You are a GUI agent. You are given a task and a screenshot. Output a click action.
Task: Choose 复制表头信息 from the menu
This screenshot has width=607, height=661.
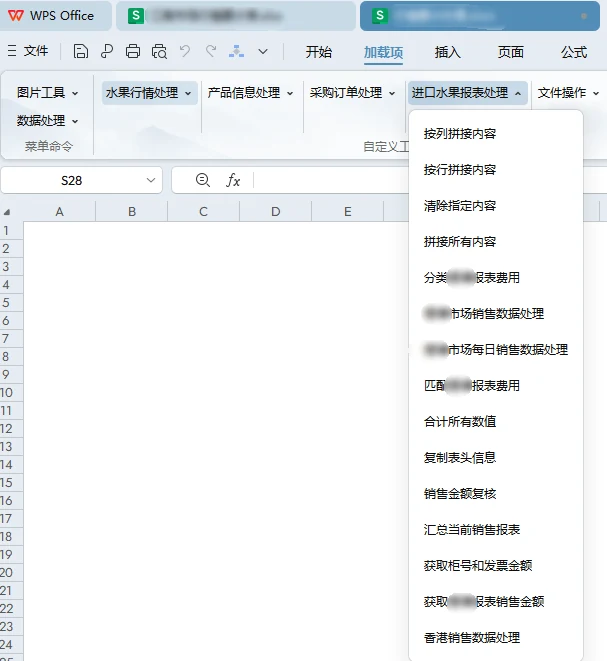pyautogui.click(x=460, y=457)
